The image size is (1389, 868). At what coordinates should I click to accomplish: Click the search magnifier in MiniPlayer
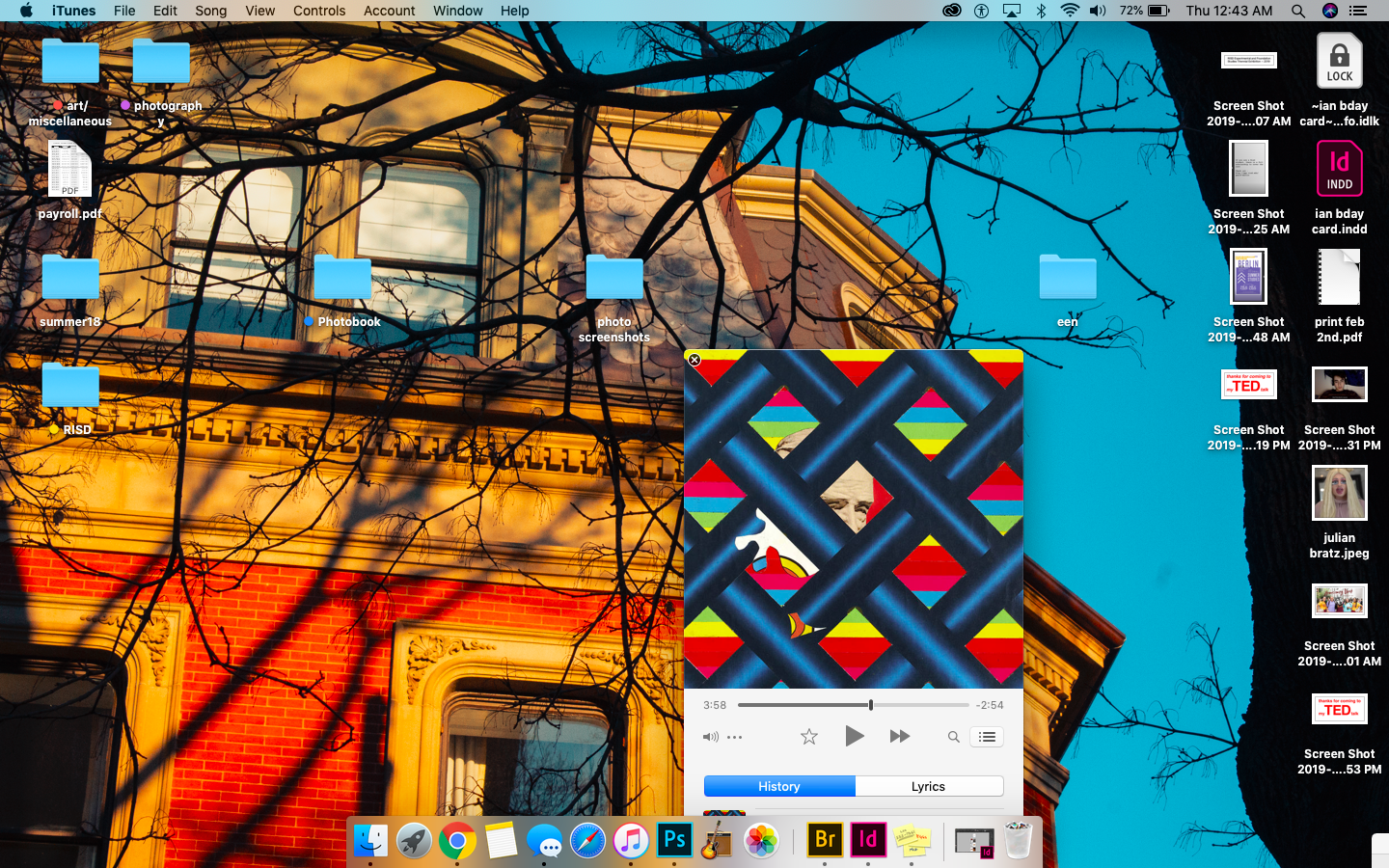pos(953,737)
